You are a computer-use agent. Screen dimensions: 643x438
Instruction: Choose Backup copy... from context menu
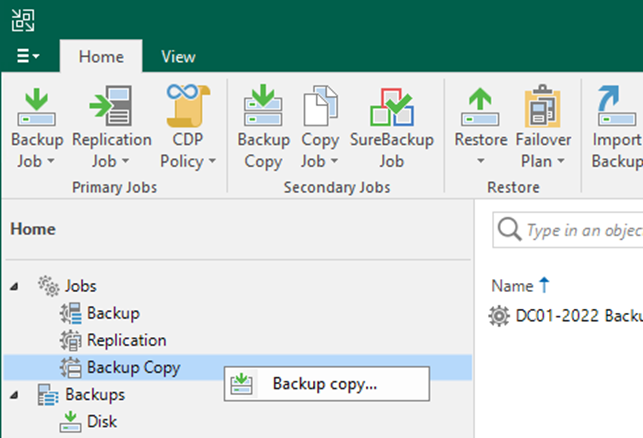(x=327, y=384)
